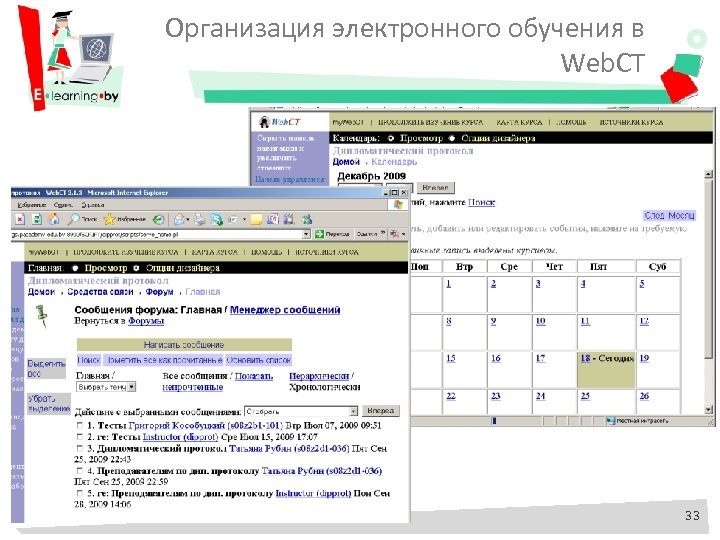Check message 5 re: Преподавателям checkbox

click(x=80, y=493)
